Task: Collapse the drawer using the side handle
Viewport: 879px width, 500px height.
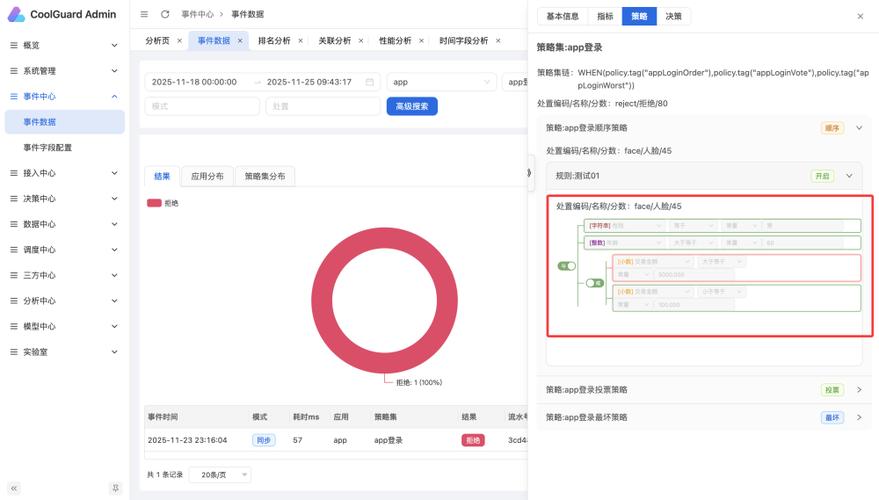Action: [530, 173]
